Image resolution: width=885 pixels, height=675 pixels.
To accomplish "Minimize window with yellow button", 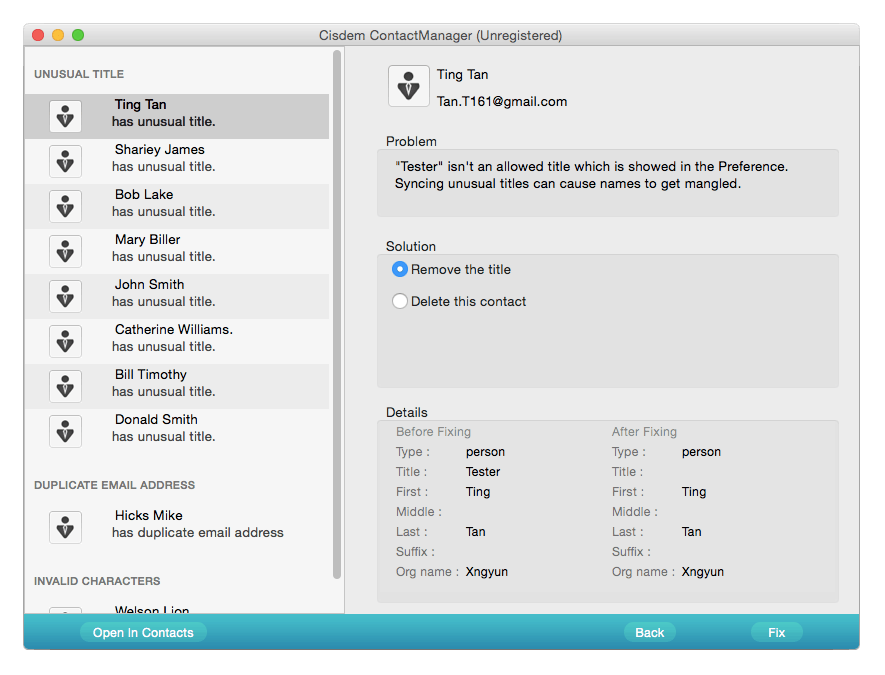I will 58,35.
